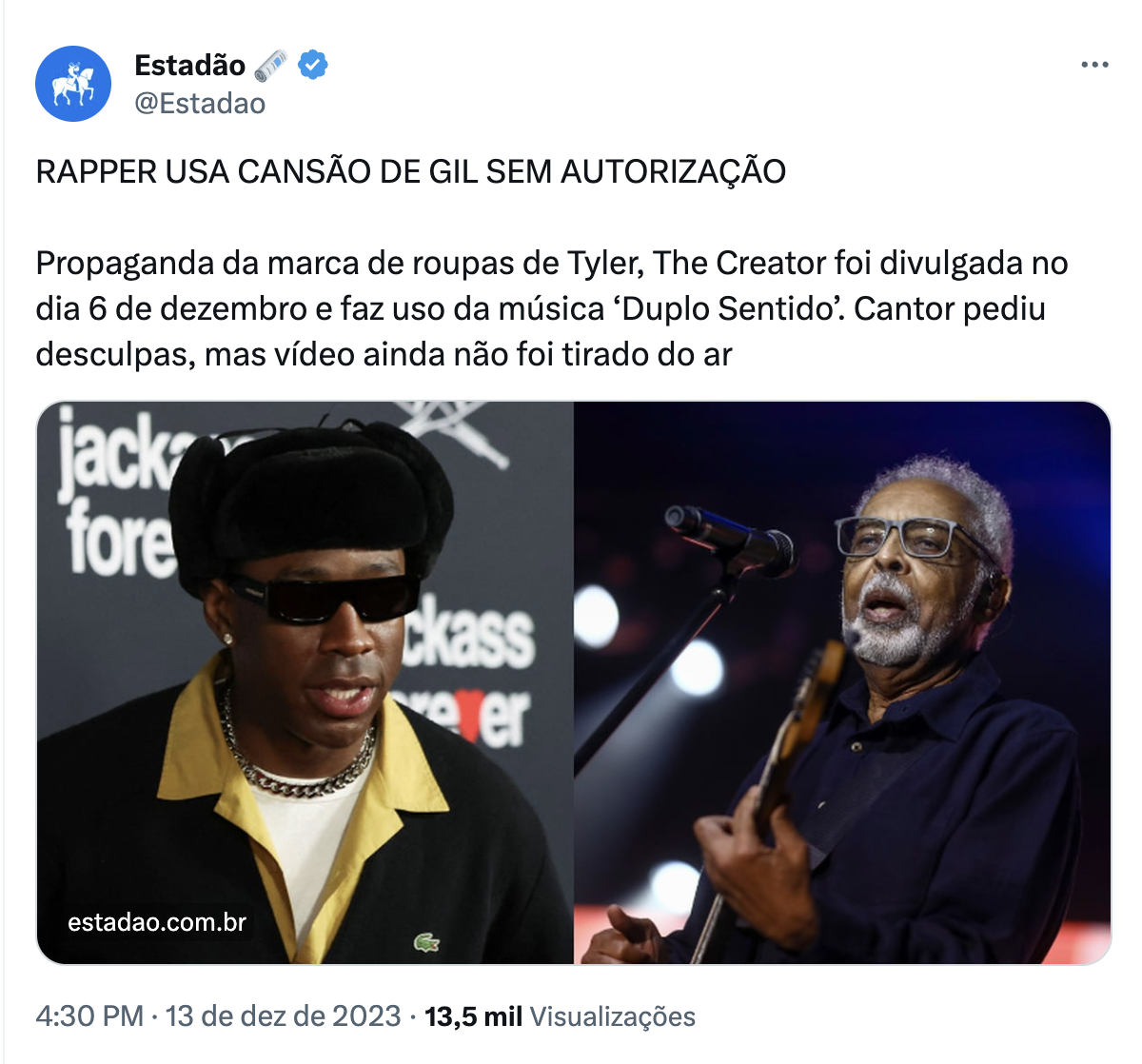Open the right photo with guitarist
1142x1064 pixels.
click(x=842, y=682)
